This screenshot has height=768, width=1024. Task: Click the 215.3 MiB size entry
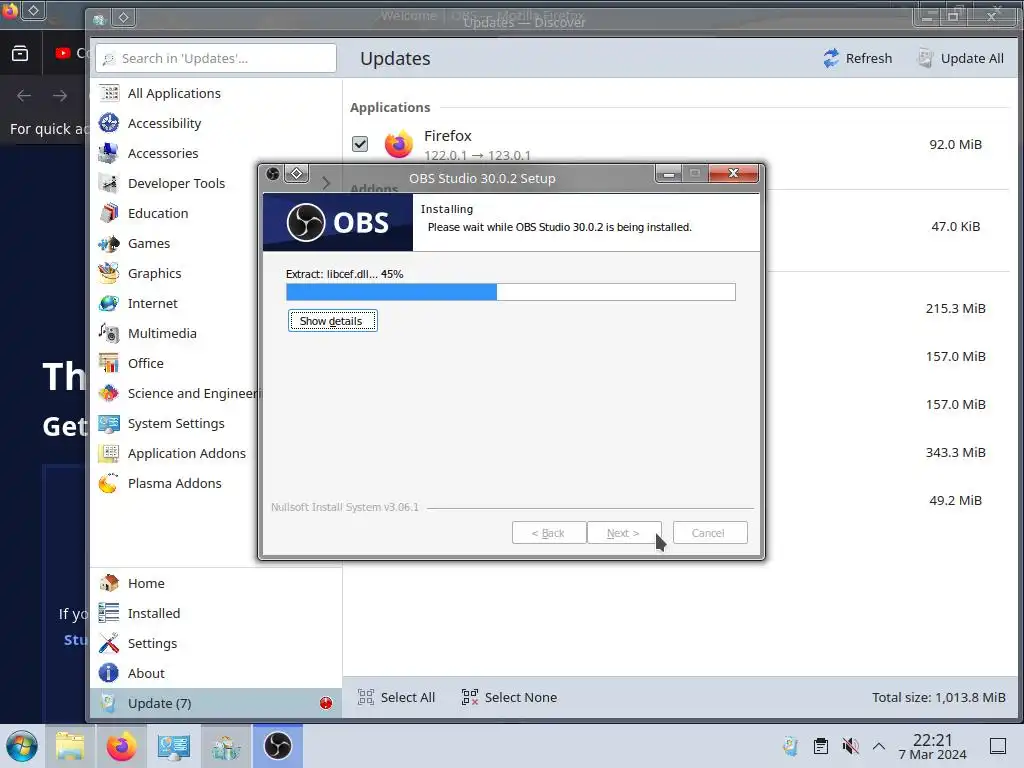point(955,308)
